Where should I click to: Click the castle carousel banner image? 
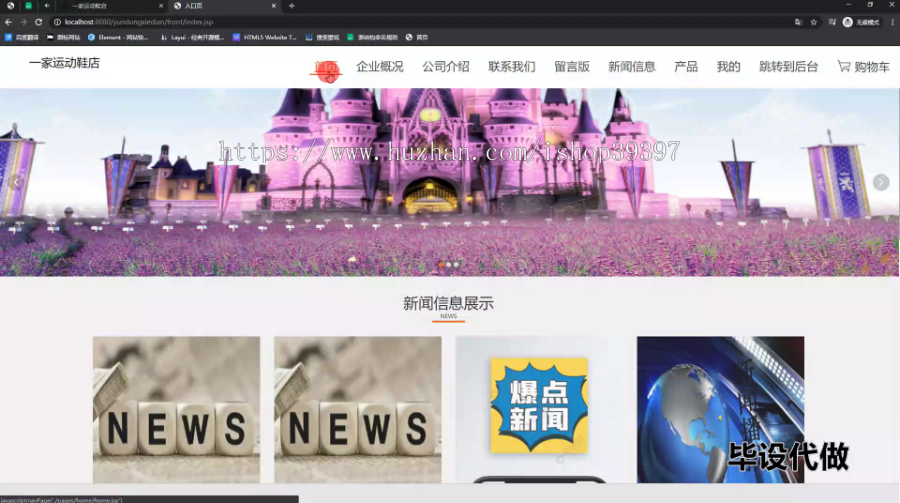[449, 182]
